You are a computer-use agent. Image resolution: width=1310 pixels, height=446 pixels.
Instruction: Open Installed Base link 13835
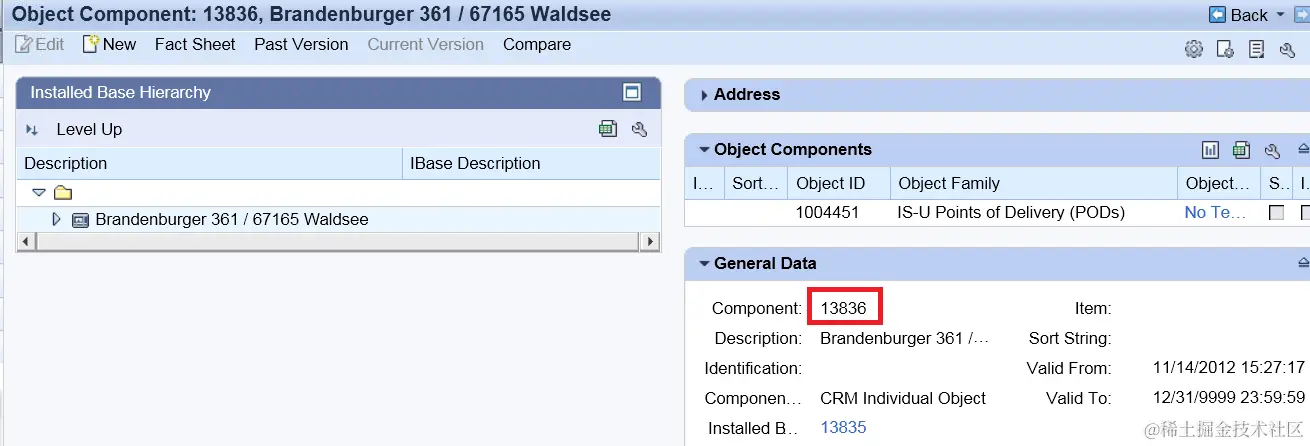[x=843, y=427]
